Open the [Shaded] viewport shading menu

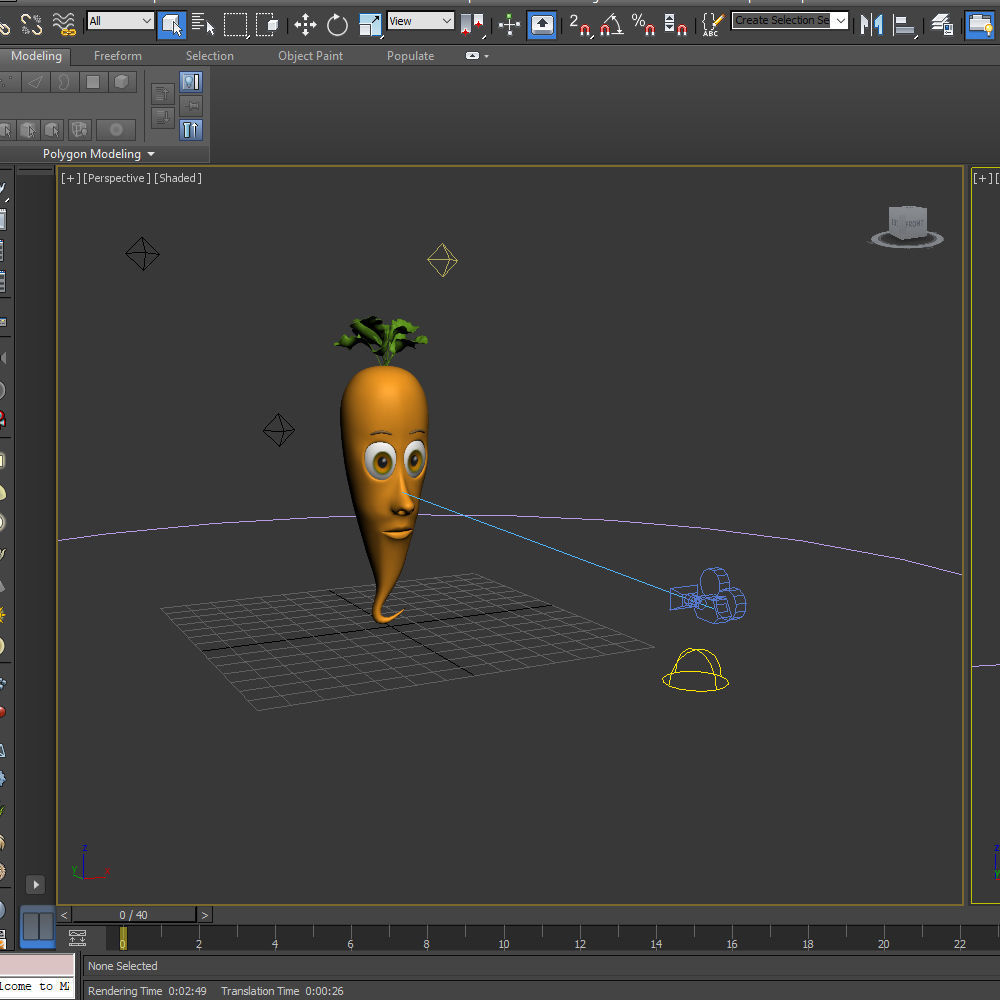178,178
